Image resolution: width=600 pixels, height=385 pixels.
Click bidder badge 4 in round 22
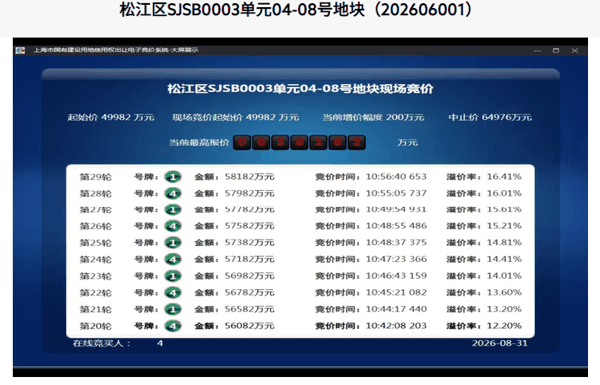[x=173, y=293]
